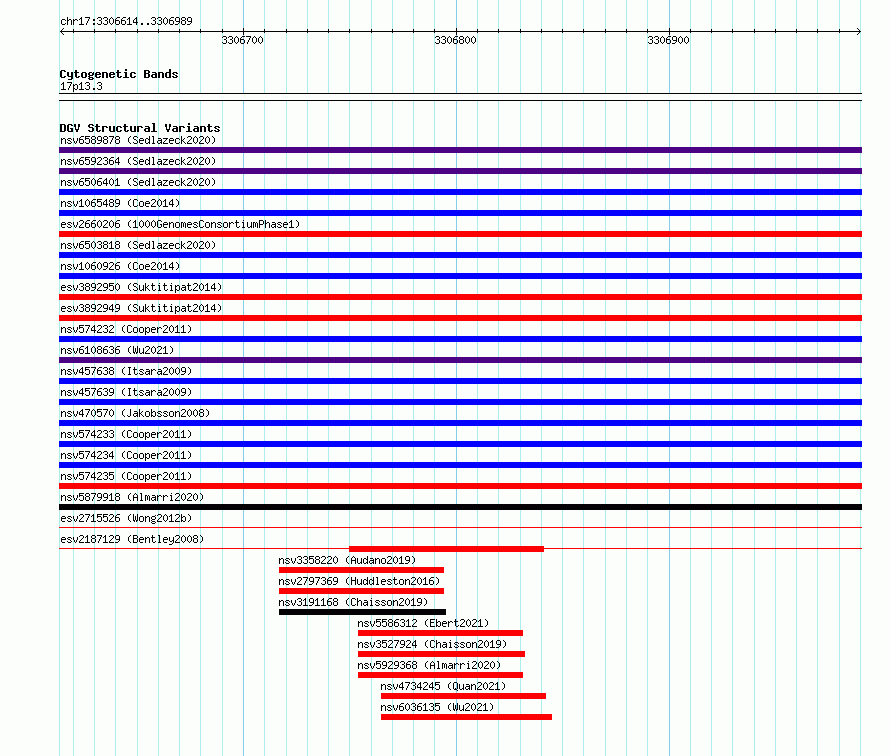Select the nsv6503818 (Sedlazeck2020) label

pyautogui.click(x=138, y=245)
